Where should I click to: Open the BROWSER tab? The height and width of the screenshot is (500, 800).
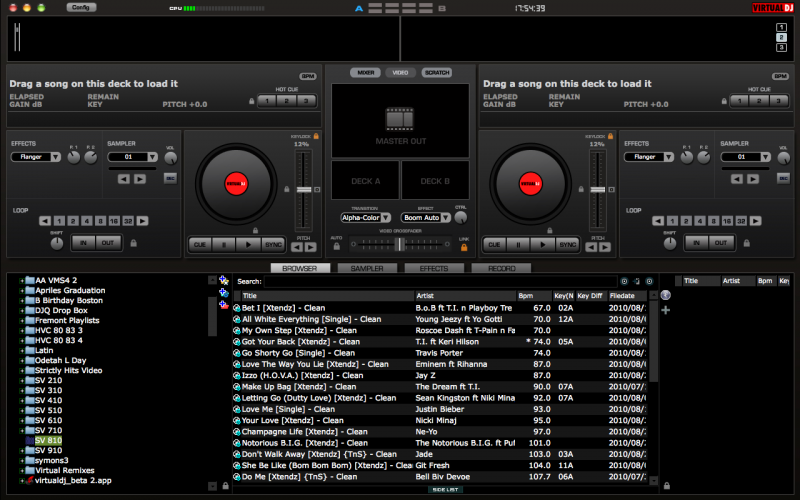[300, 268]
